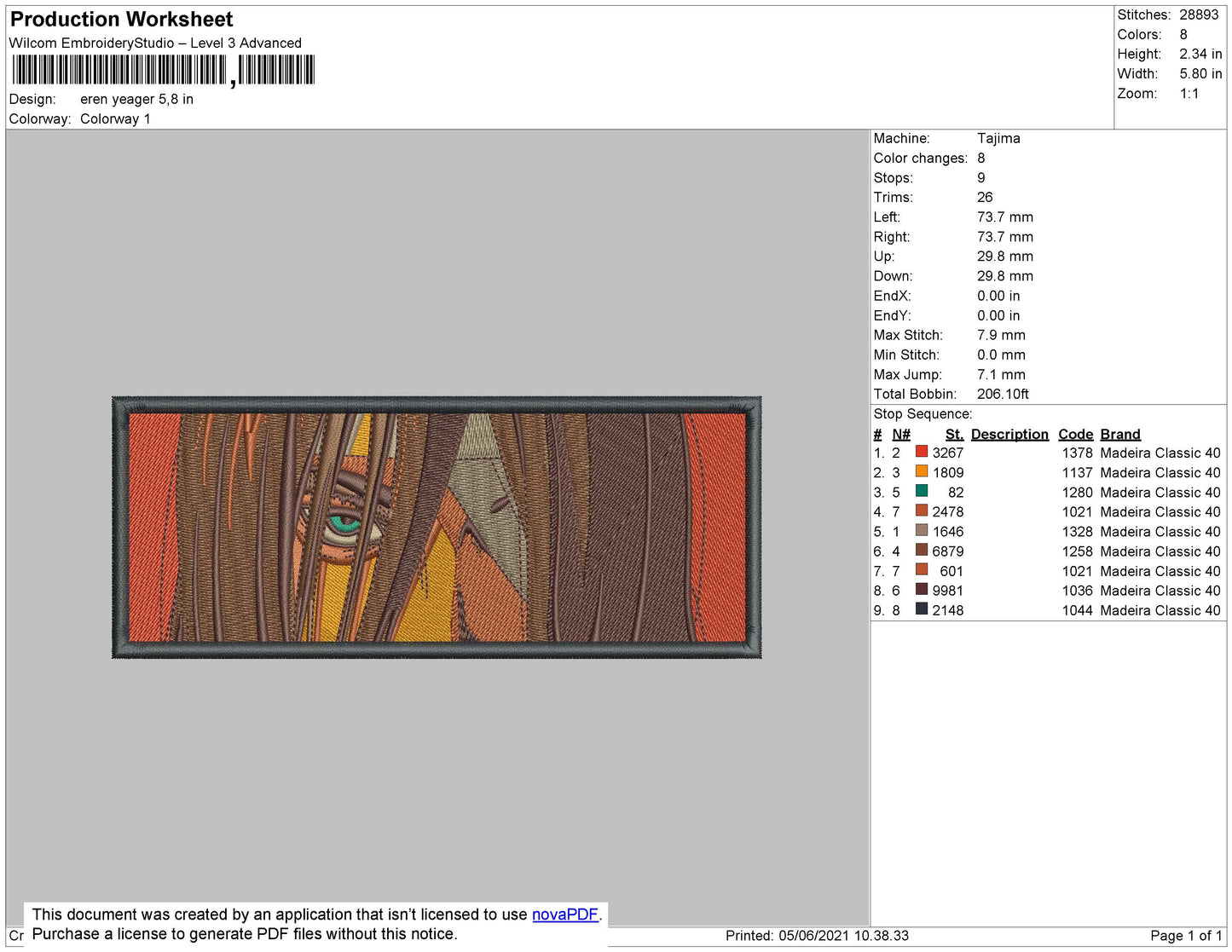Select the Up value 29.8 mm

pyautogui.click(x=1005, y=257)
